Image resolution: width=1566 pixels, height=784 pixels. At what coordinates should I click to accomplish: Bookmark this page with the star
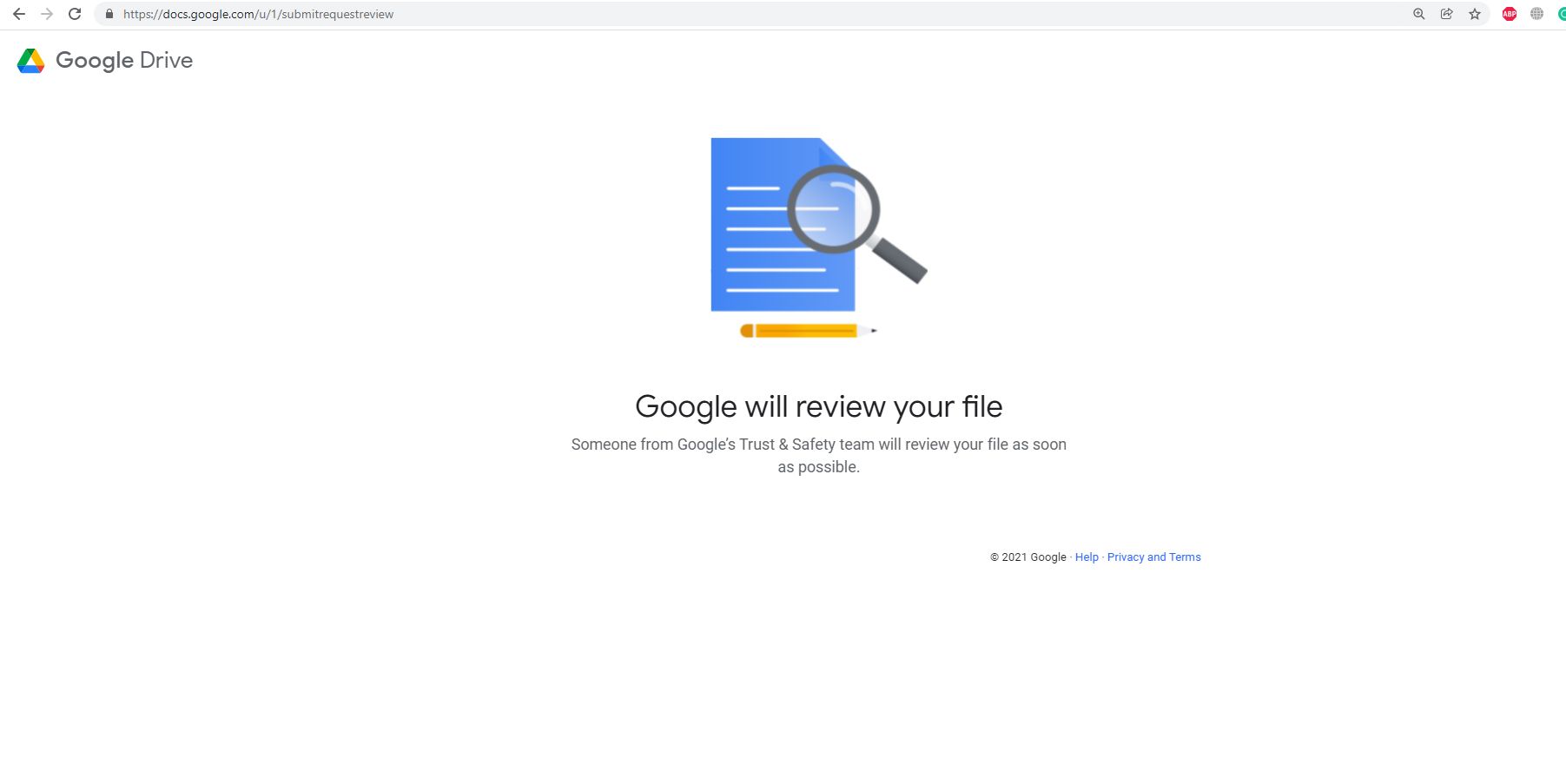[1475, 14]
